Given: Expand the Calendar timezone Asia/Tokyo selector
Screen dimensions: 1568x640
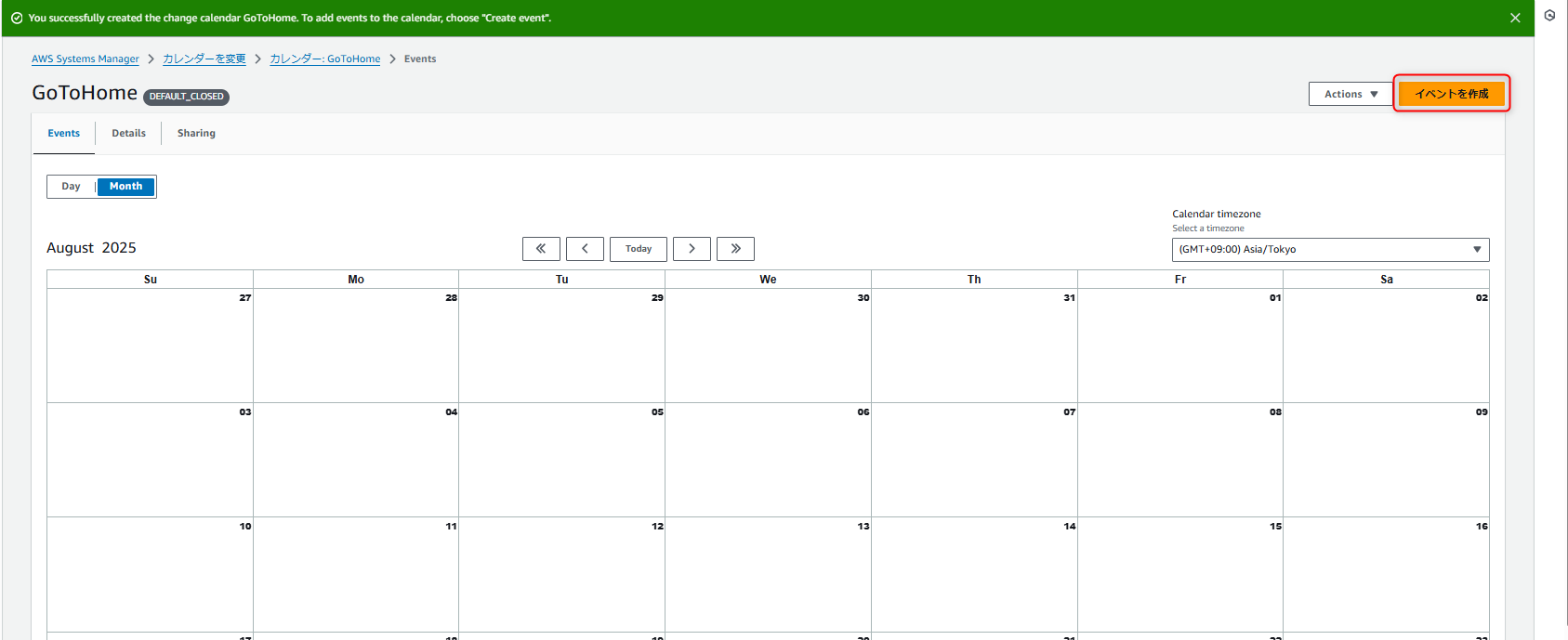Looking at the screenshot, I should [1330, 250].
